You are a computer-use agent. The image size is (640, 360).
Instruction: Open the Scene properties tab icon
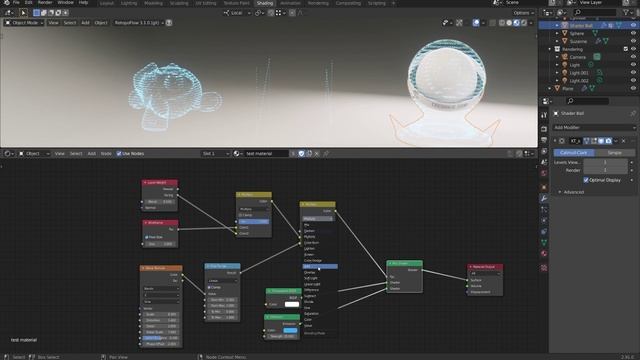click(x=544, y=162)
